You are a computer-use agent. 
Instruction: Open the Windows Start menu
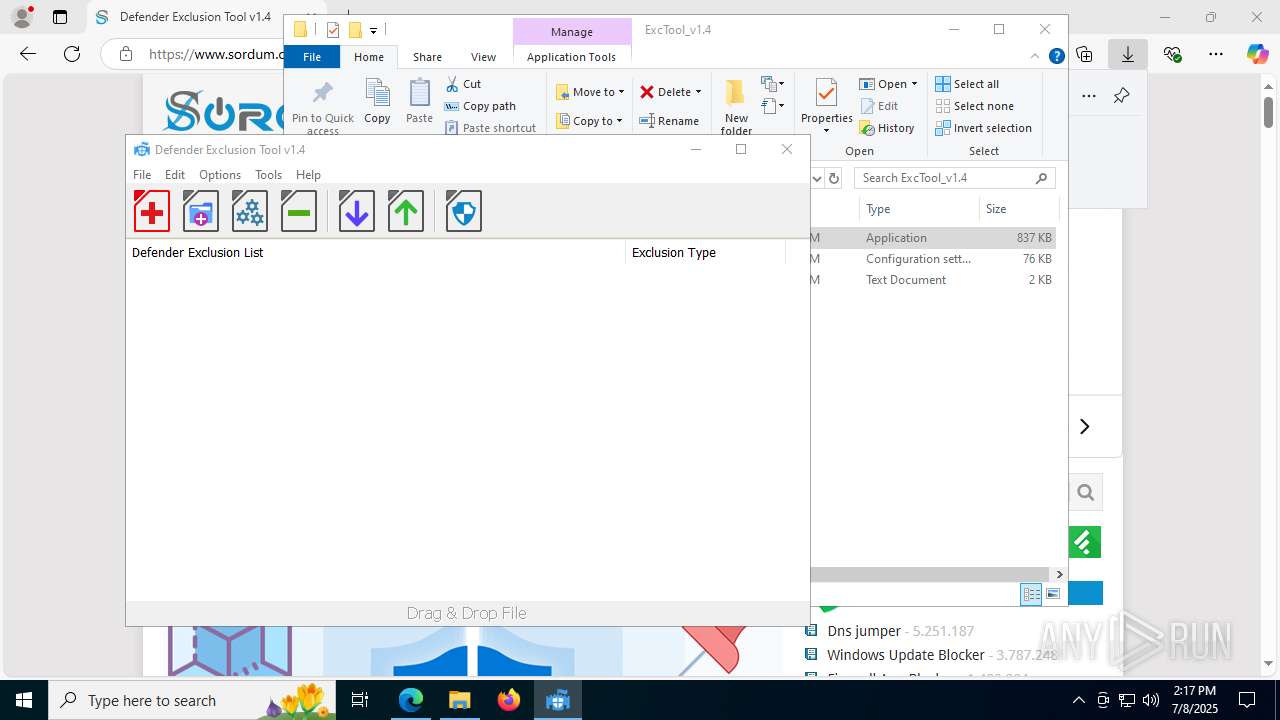pyautogui.click(x=24, y=700)
